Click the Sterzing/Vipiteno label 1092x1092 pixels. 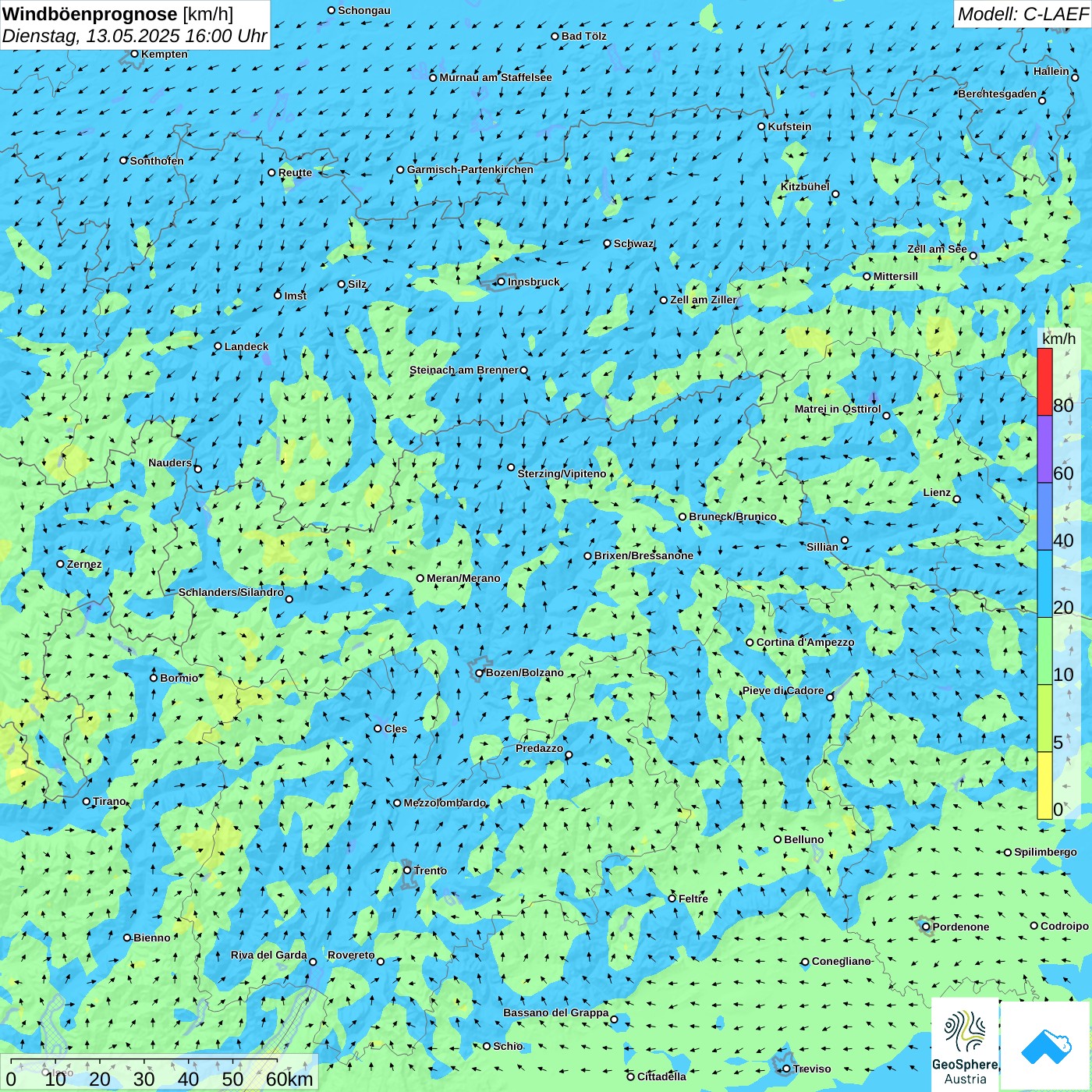click(562, 473)
